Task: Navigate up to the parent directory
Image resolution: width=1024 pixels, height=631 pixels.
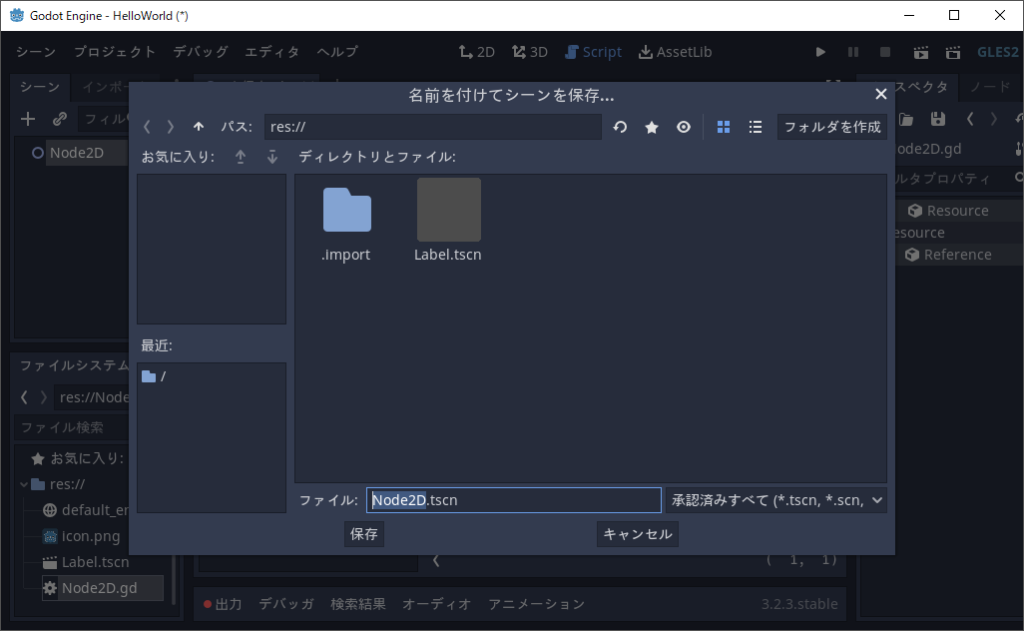Action: point(198,127)
